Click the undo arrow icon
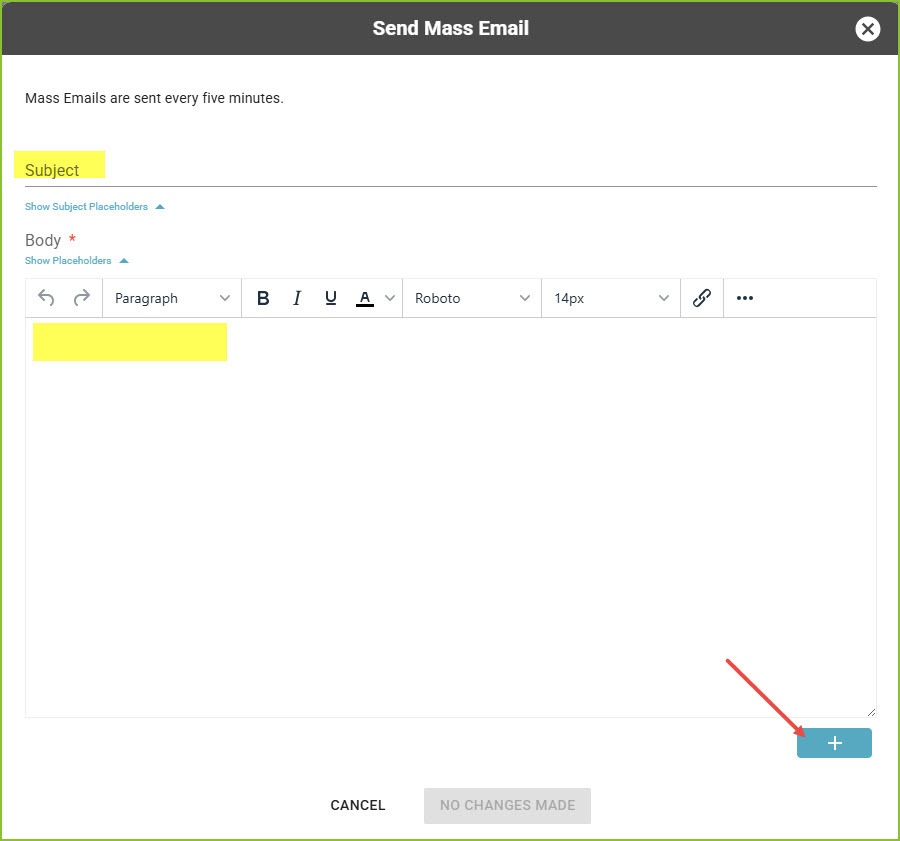This screenshot has width=900, height=841. 46,298
